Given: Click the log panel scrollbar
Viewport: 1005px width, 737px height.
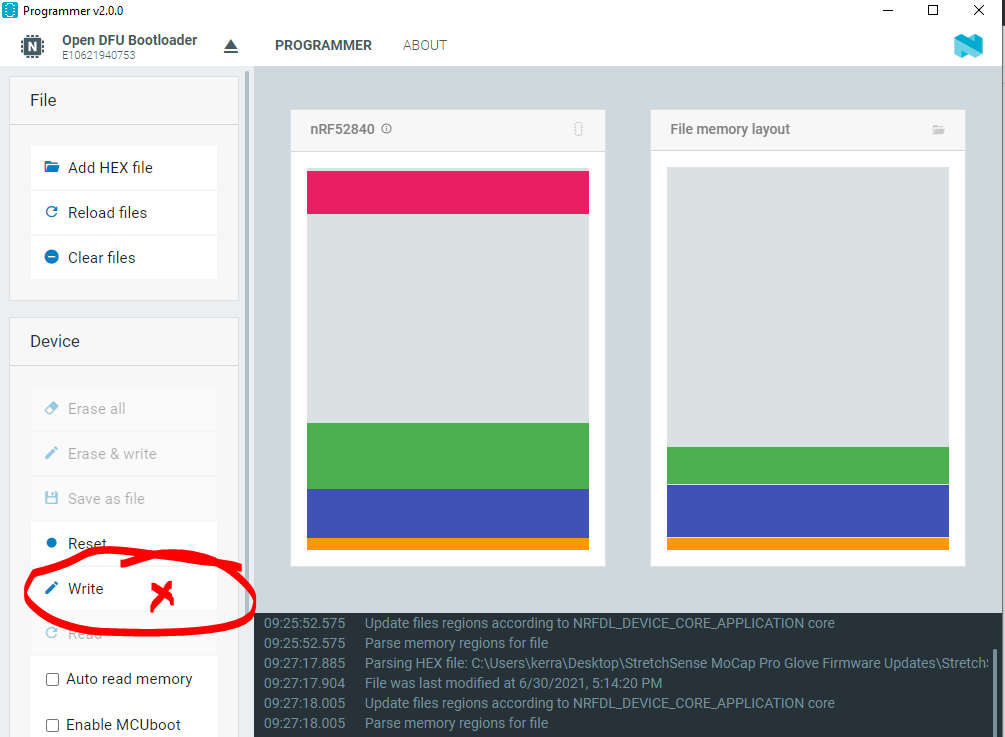Looking at the screenshot, I should coord(995,692).
